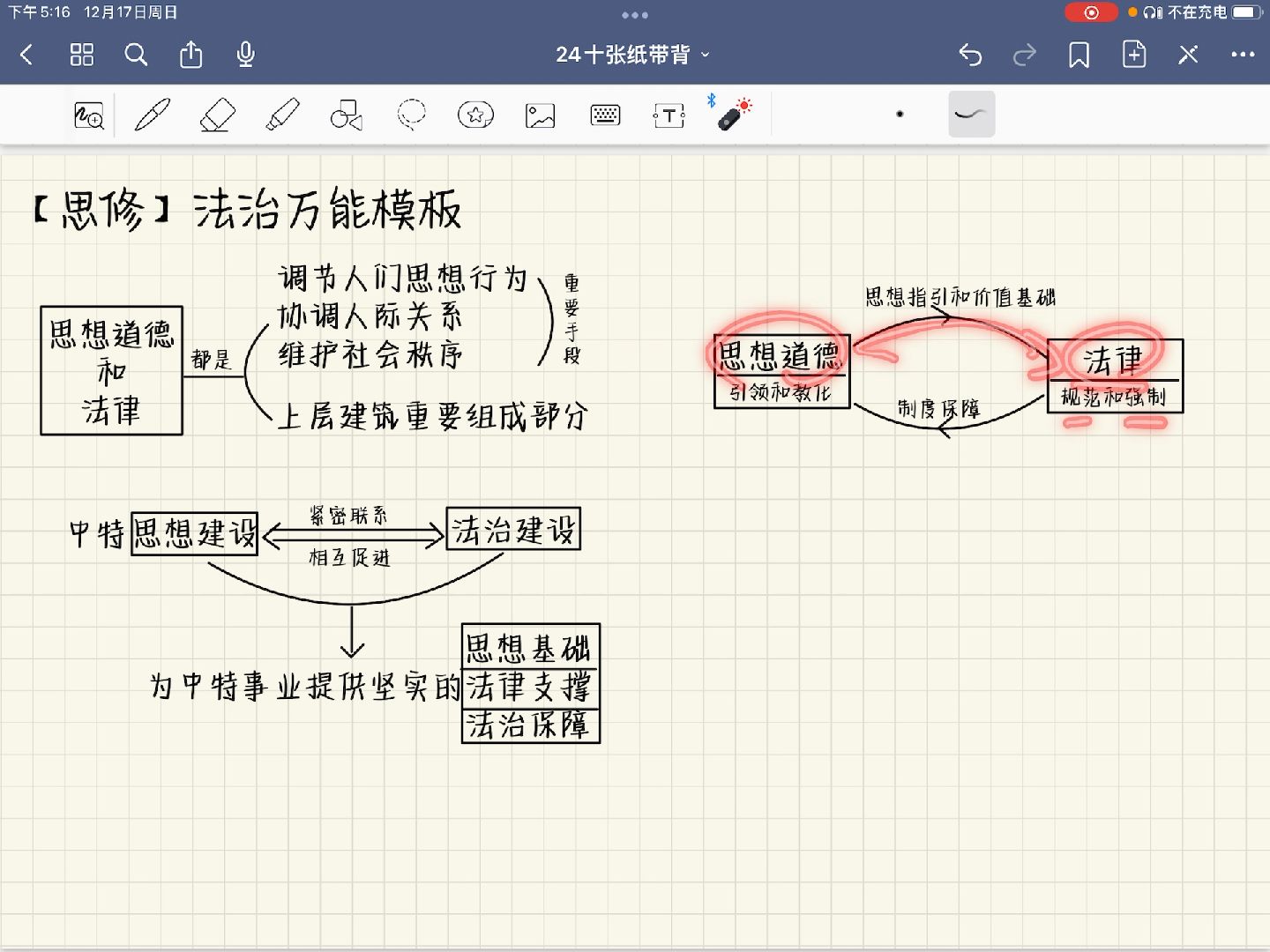Select the Shapes tool
This screenshot has height=952, width=1270.
coord(347,115)
